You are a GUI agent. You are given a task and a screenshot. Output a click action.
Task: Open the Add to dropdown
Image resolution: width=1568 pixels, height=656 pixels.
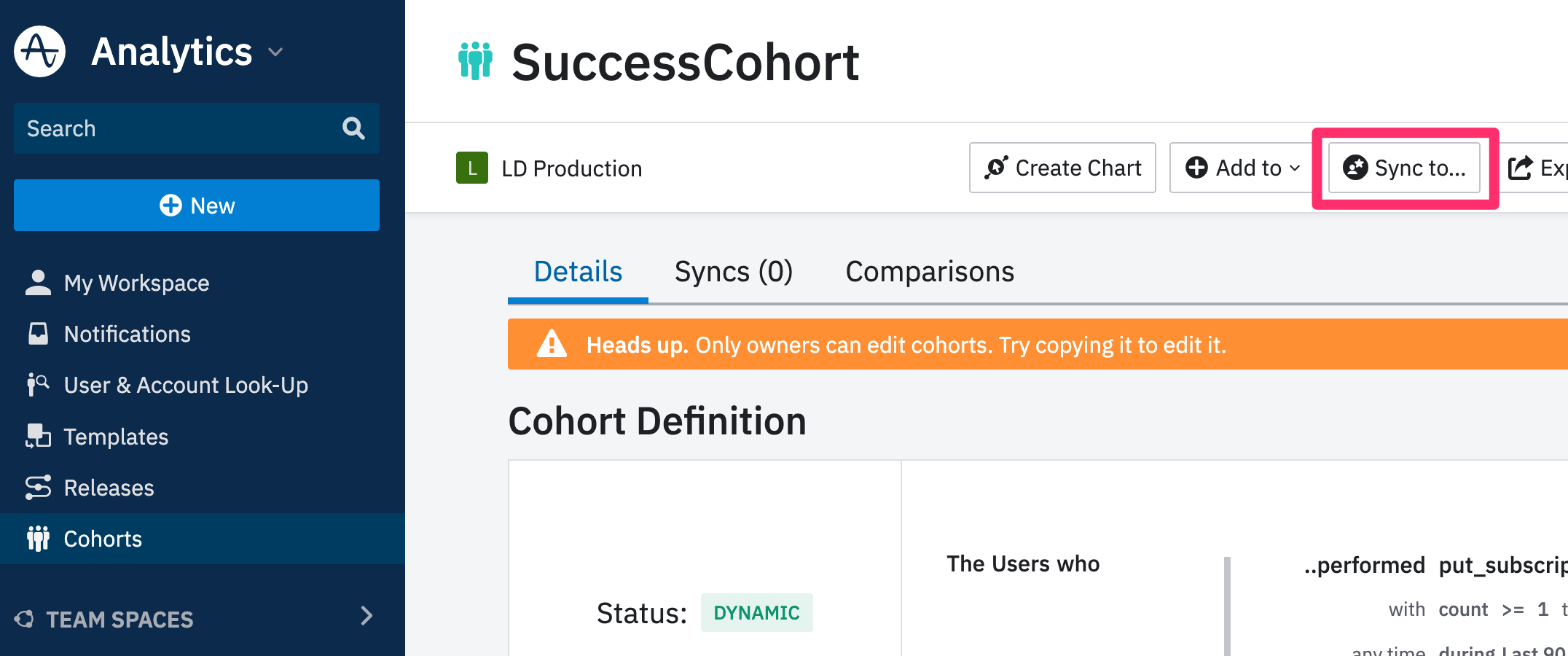tap(1242, 168)
